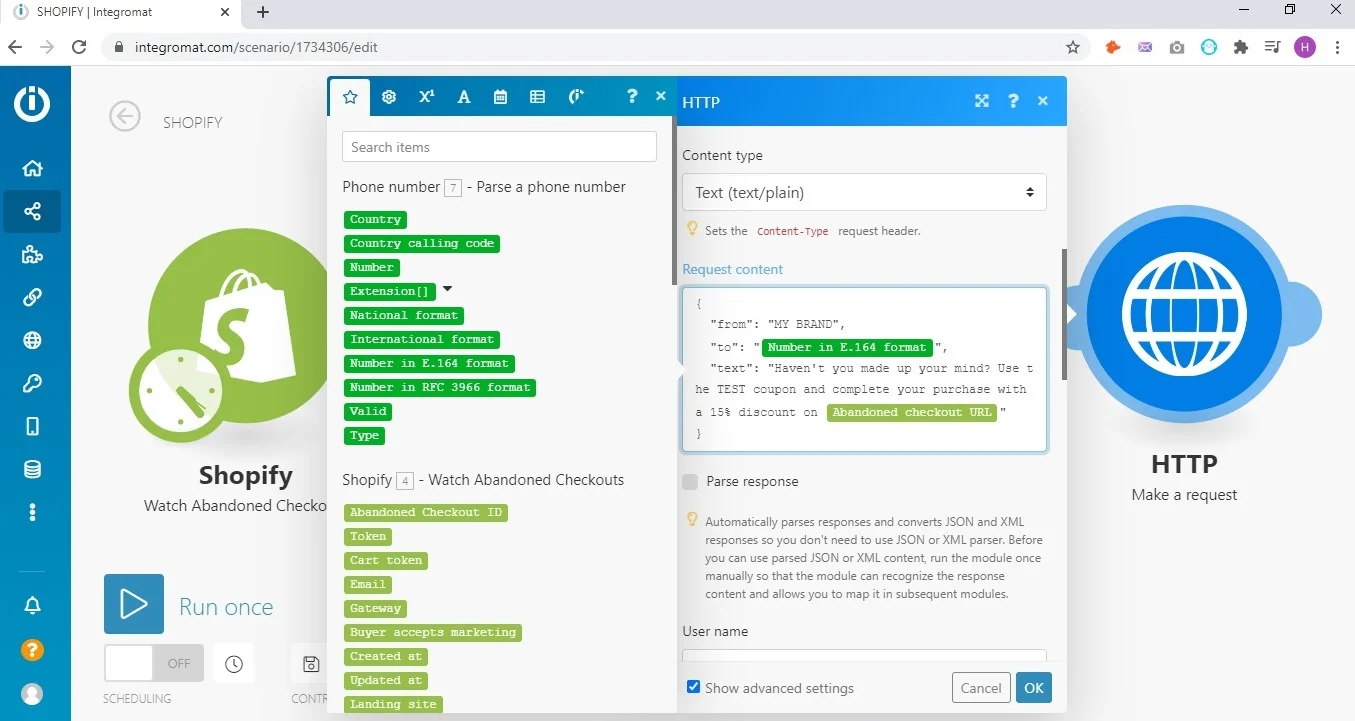This screenshot has height=721, width=1355.
Task: Switch to array functions table tab
Action: tap(538, 97)
